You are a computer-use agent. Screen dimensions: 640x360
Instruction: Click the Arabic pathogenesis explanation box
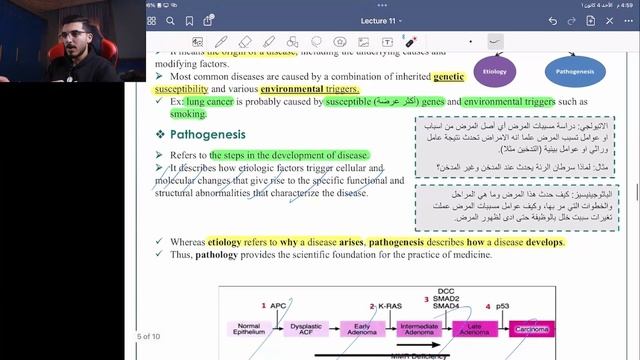(517, 208)
